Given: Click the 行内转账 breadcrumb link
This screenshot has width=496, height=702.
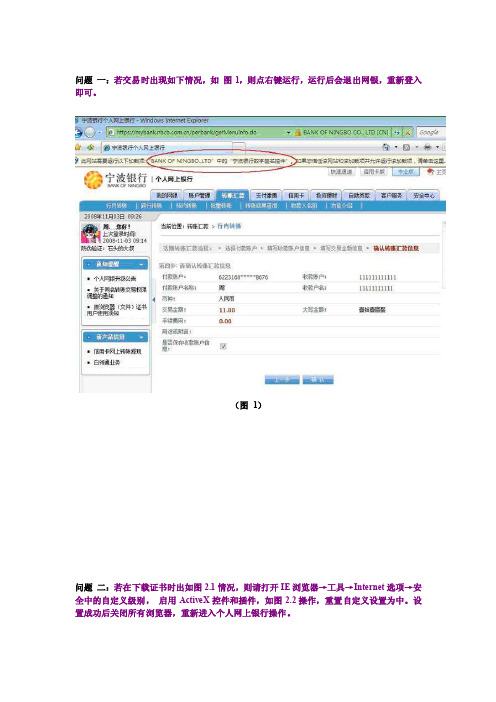Looking at the screenshot, I should [229, 226].
